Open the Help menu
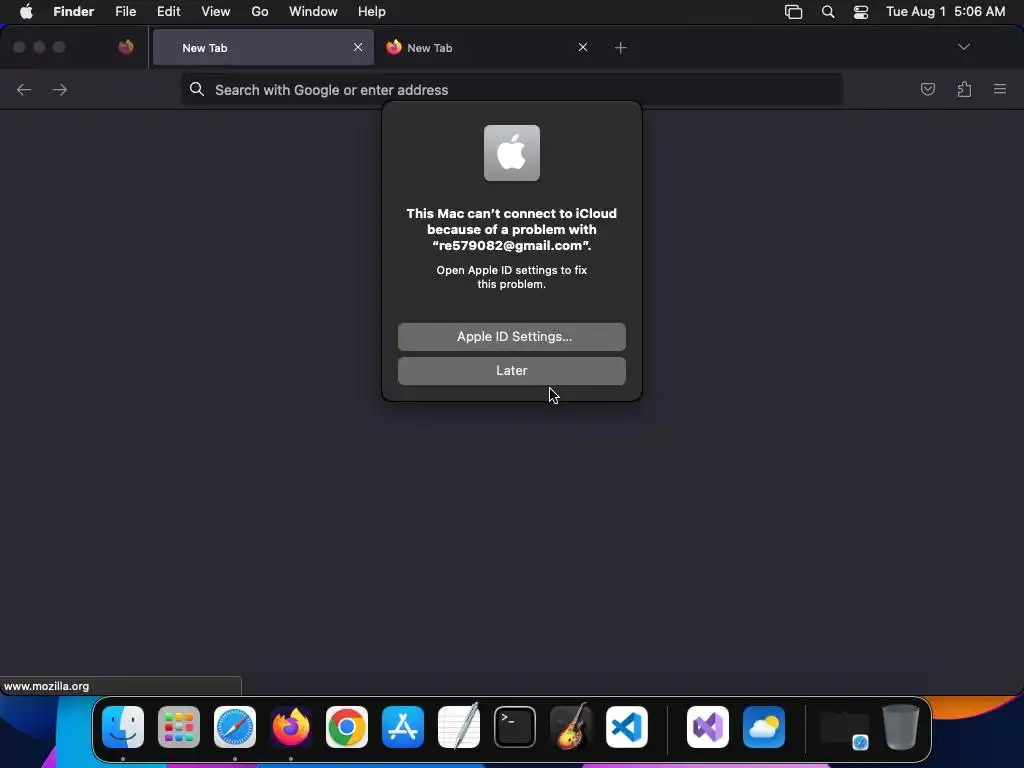Screen dimensions: 1024x768 372,11
